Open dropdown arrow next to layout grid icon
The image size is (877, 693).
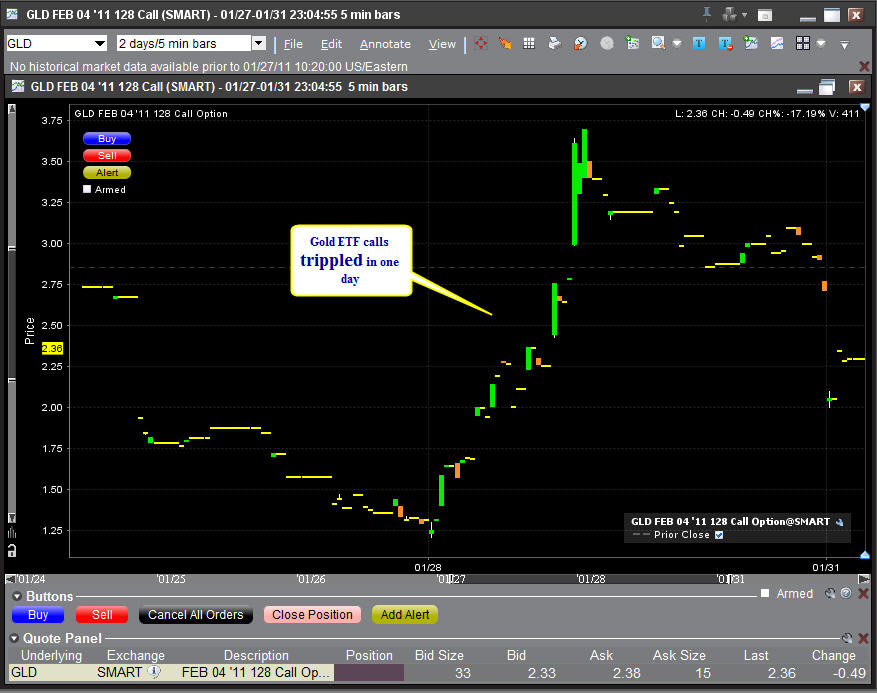pos(821,44)
